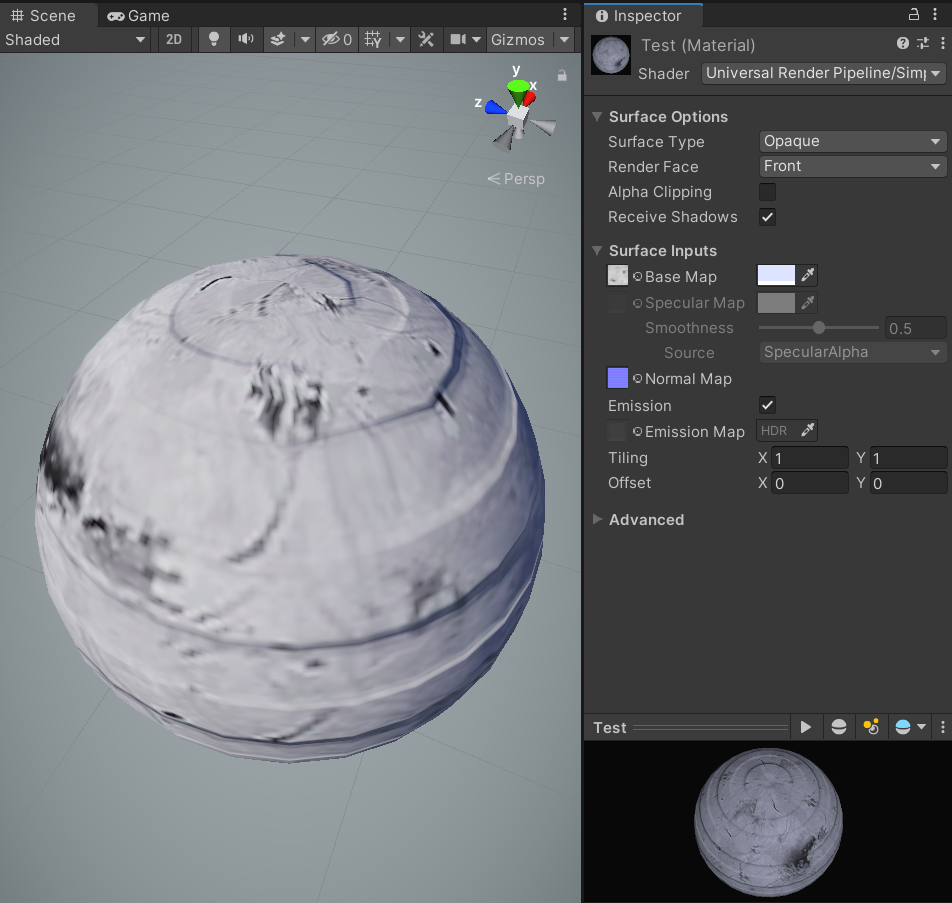Disable the Emission checkbox
The height and width of the screenshot is (903, 952).
pyautogui.click(x=767, y=405)
